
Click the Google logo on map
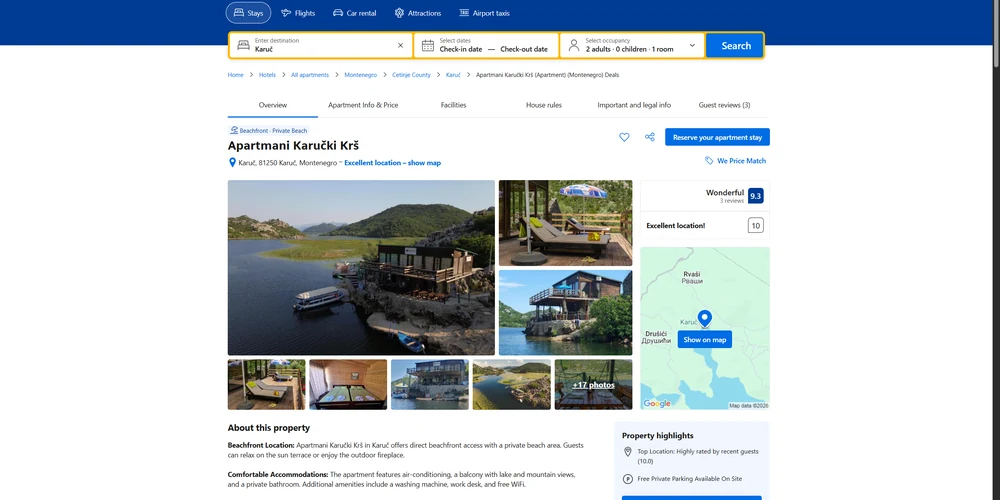click(657, 404)
